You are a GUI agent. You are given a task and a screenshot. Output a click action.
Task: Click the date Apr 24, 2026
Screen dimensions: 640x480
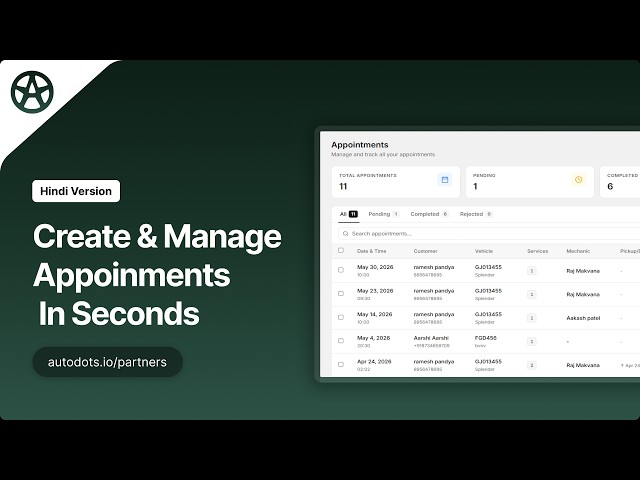click(374, 362)
